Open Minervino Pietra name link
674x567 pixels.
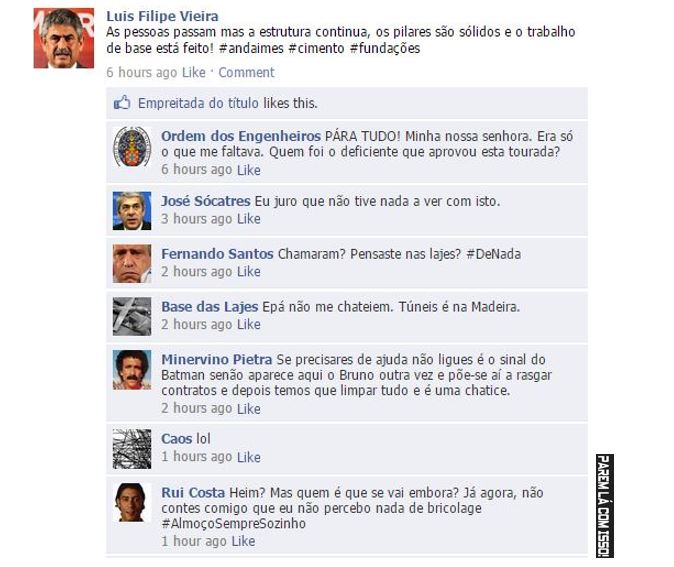217,359
